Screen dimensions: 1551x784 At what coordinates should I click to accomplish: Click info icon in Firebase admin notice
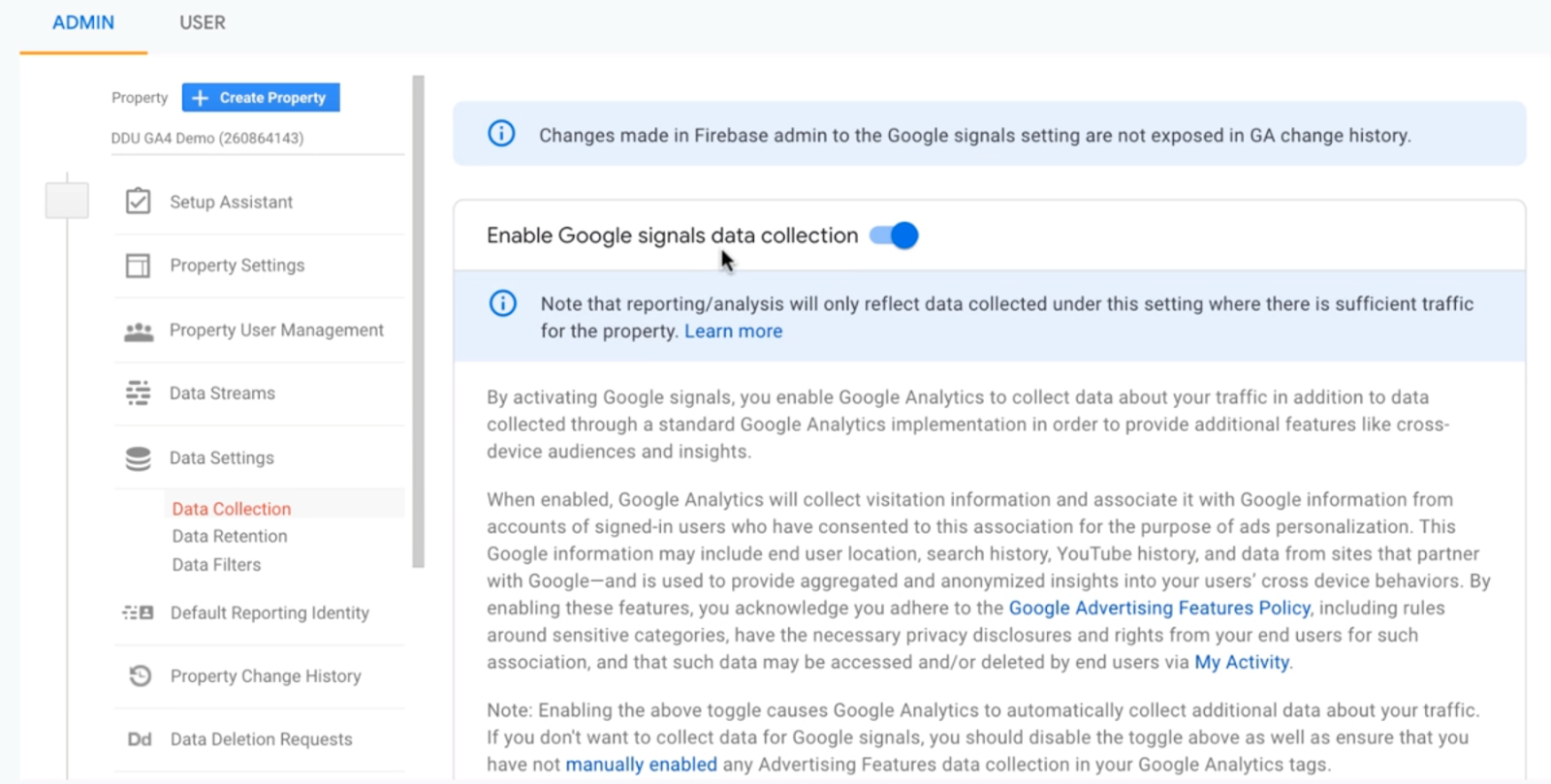coord(501,134)
